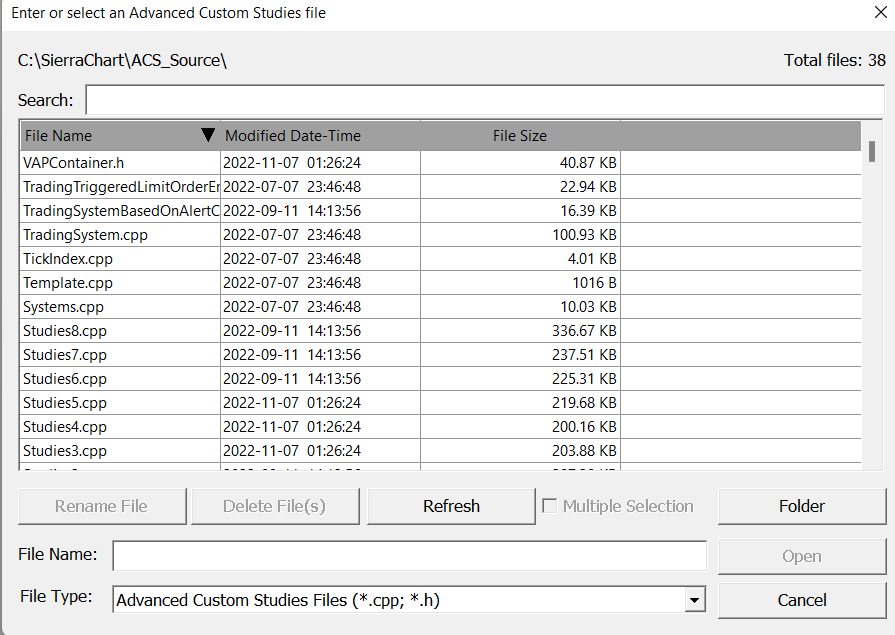Select the VAPContainer.h file

73,162
